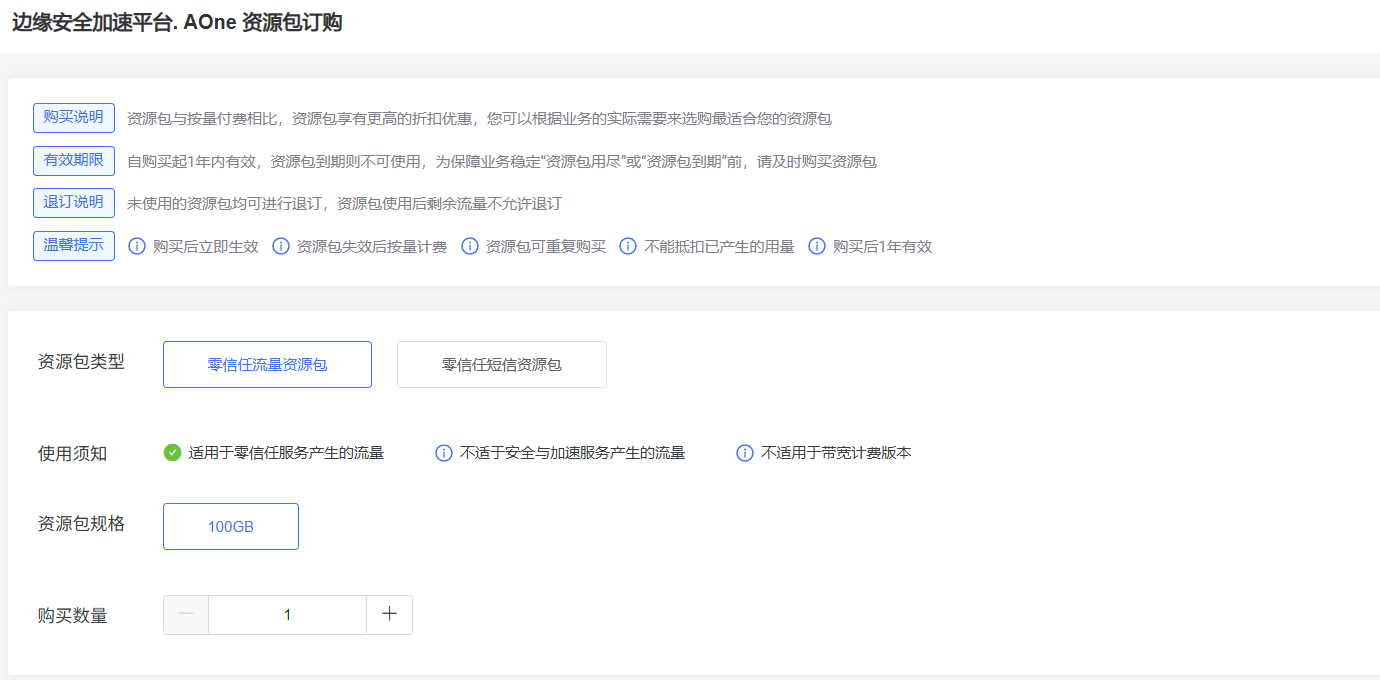Viewport: 1380px width, 680px height.
Task: Select 零信任流量资源包 package type
Action: click(267, 365)
